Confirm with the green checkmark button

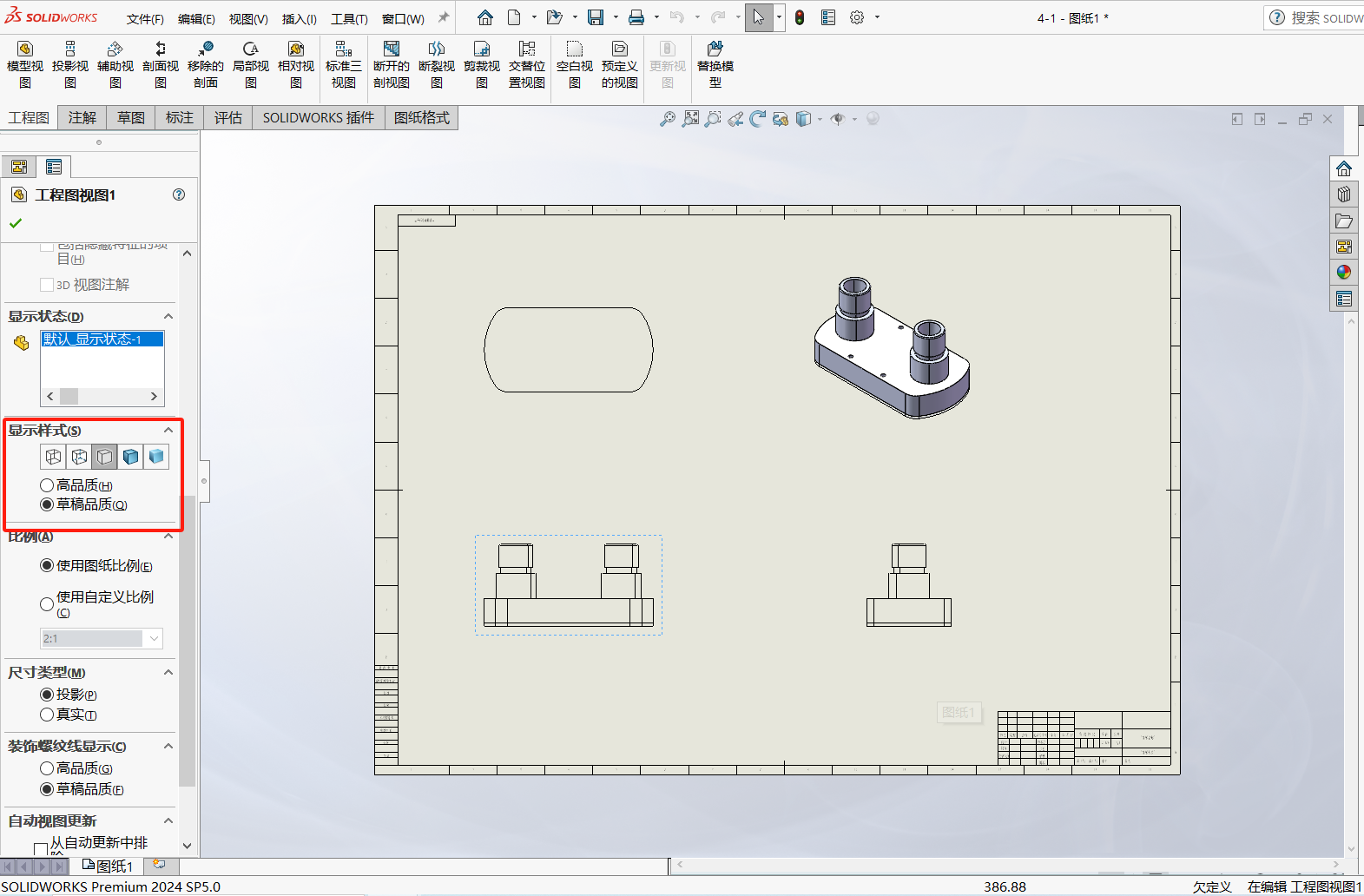16,223
